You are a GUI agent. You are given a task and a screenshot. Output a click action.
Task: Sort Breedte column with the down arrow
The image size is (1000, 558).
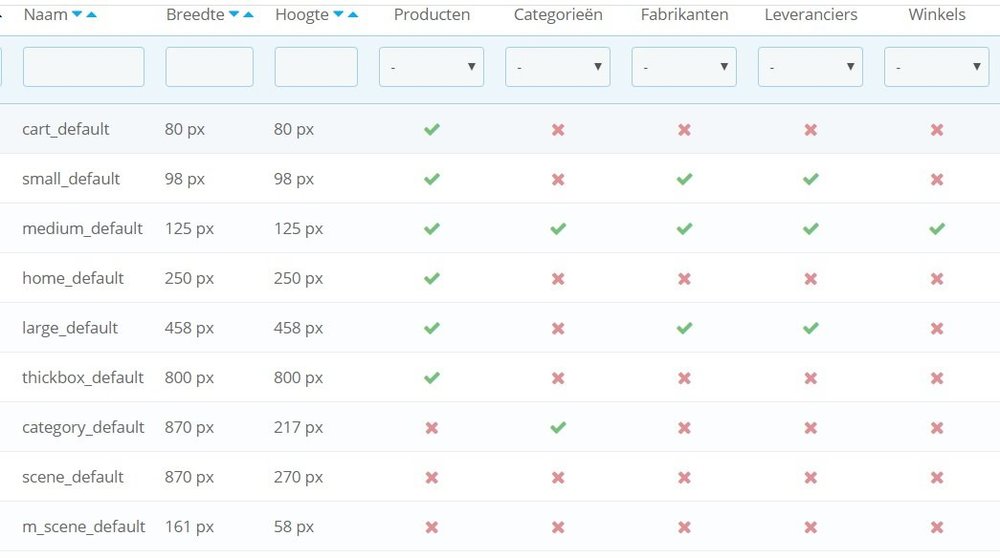point(234,15)
